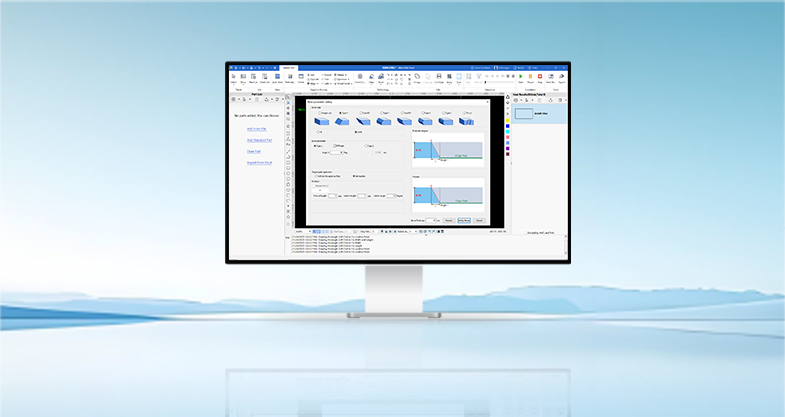The image size is (785, 417).
Task: Click Add From File link
Action: (x=257, y=129)
